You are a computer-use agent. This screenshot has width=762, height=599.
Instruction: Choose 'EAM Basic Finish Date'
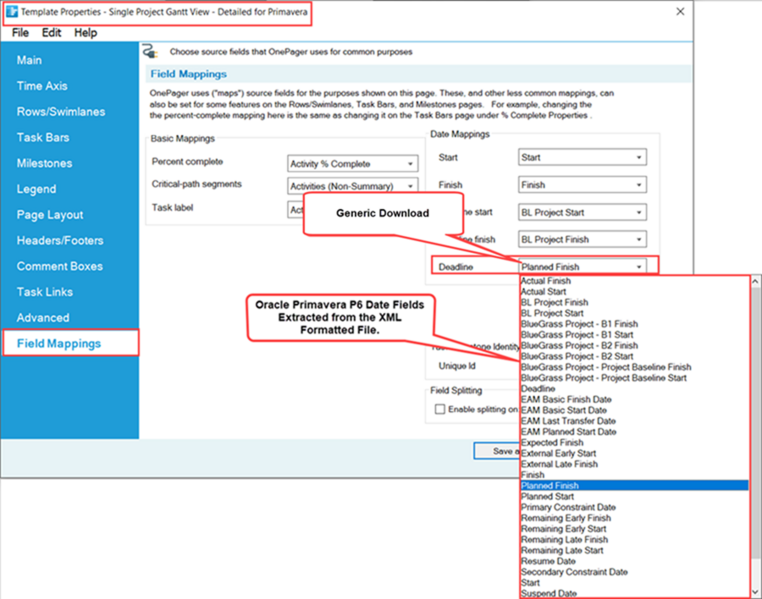point(634,399)
